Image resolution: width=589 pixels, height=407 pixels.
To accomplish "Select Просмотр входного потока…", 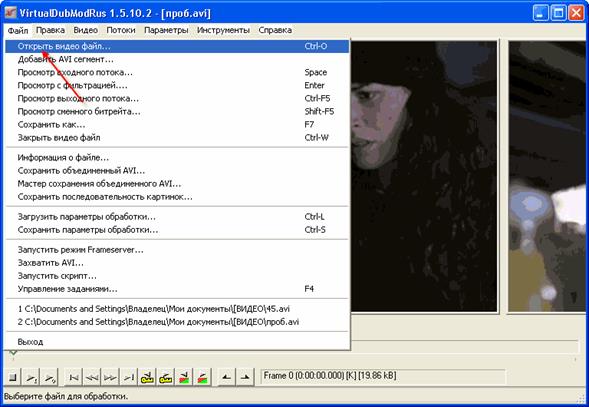I will click(177, 73).
